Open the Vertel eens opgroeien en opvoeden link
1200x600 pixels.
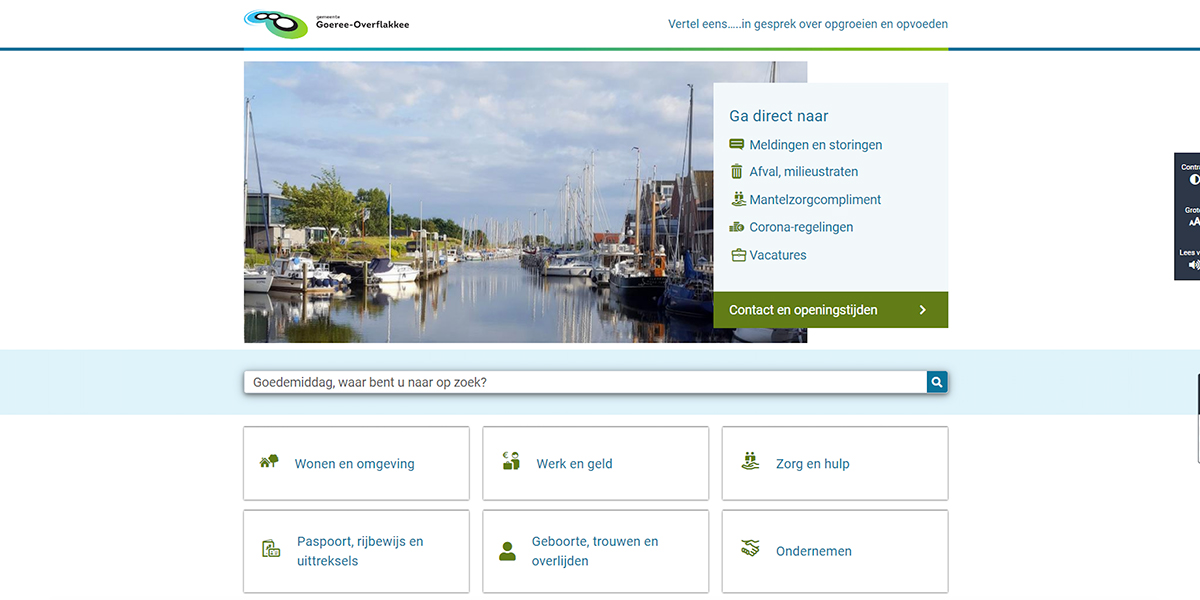[808, 24]
